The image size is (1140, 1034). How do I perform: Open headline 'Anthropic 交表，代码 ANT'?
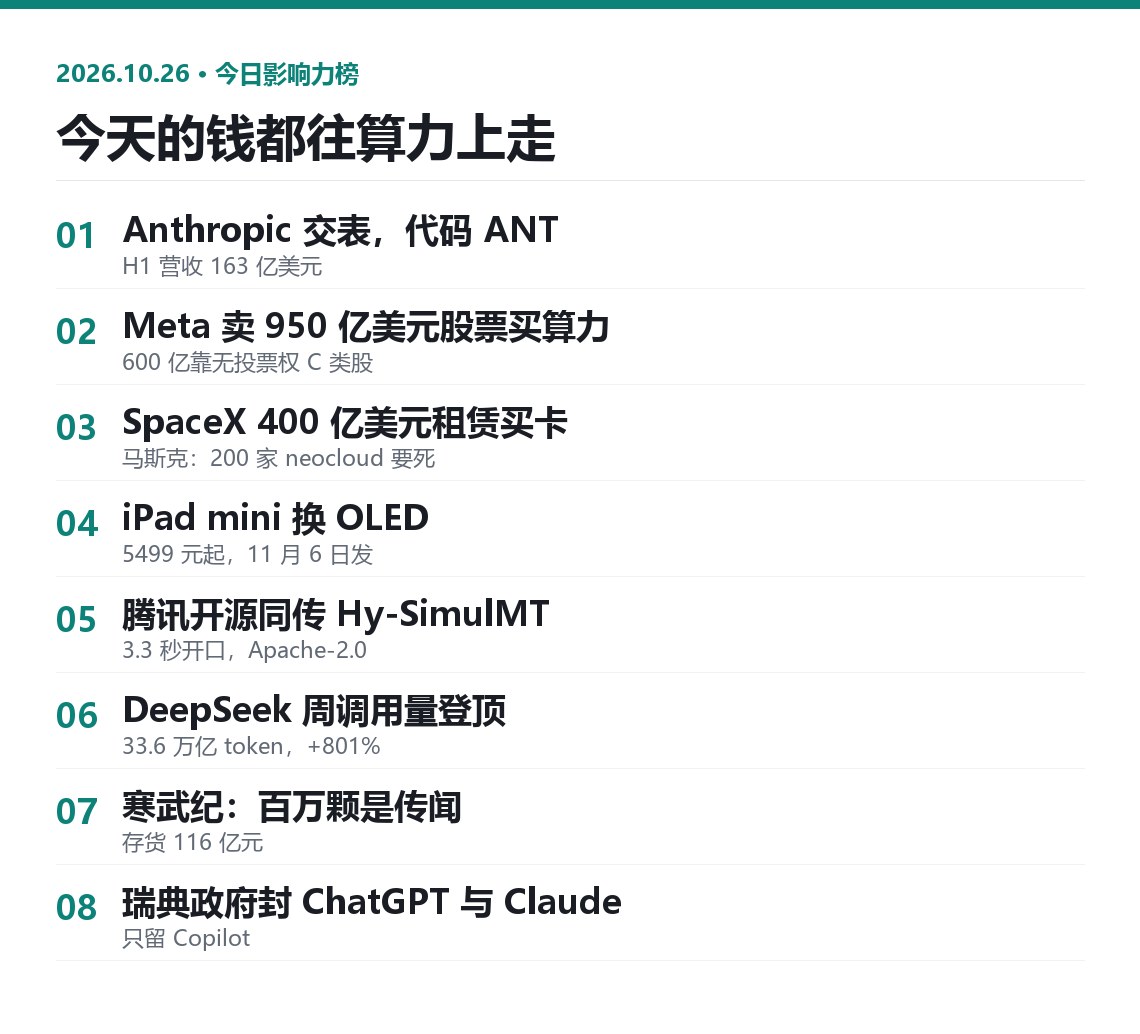(x=340, y=230)
